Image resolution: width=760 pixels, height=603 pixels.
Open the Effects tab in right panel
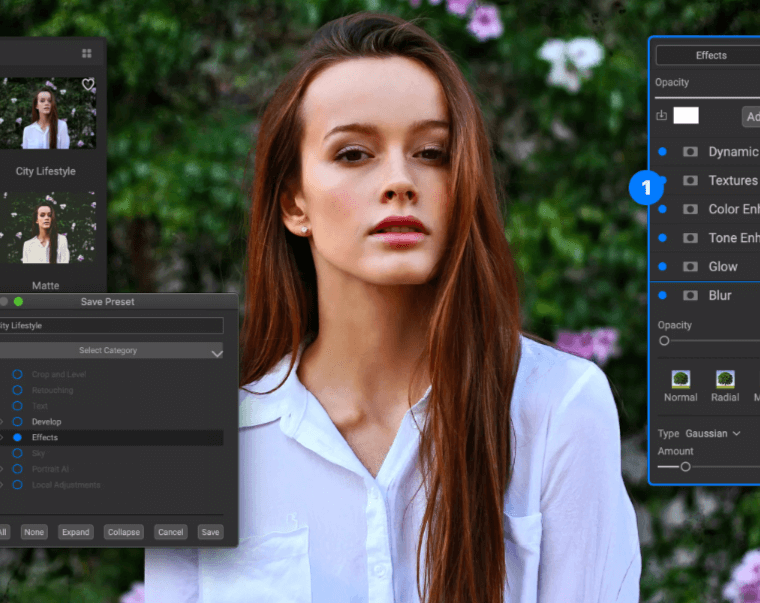click(711, 56)
